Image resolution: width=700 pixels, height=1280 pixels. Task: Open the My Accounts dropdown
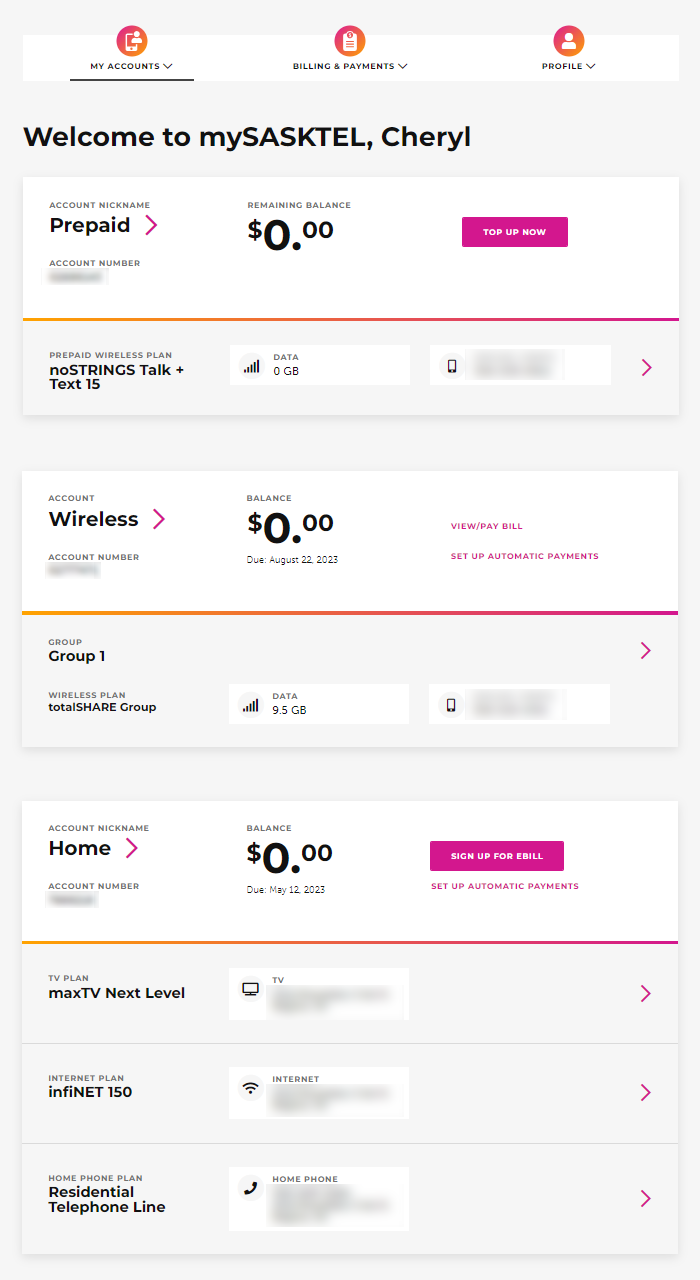click(131, 65)
